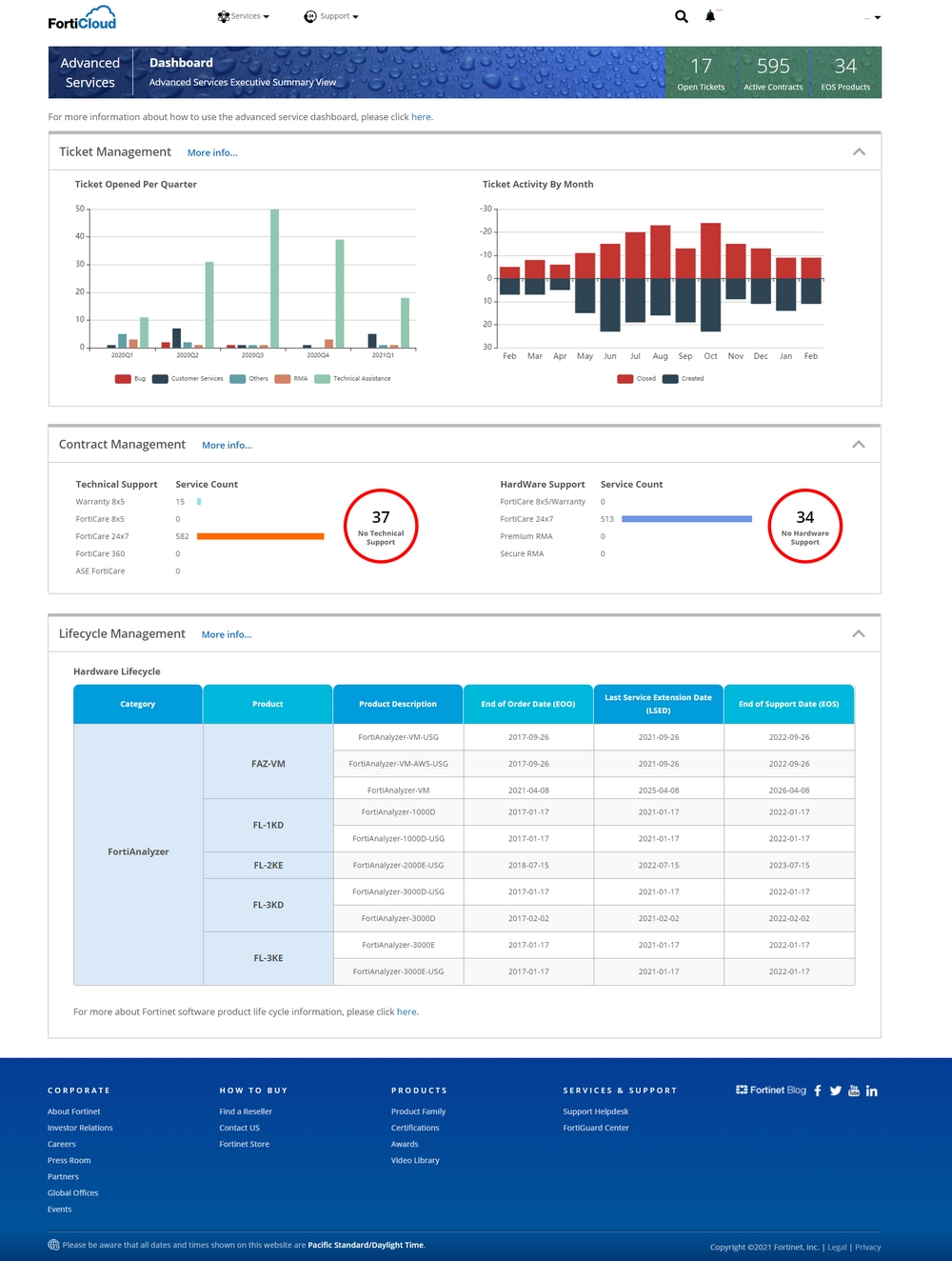Open the Support menu
This screenshot has height=1261, width=952.
(331, 16)
